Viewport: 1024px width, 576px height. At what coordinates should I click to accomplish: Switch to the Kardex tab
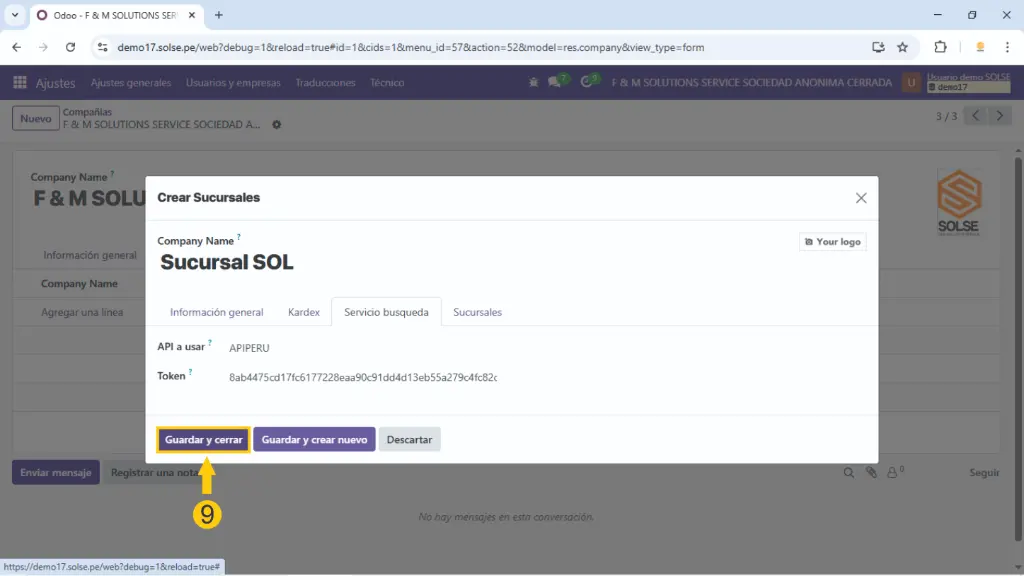(x=303, y=312)
